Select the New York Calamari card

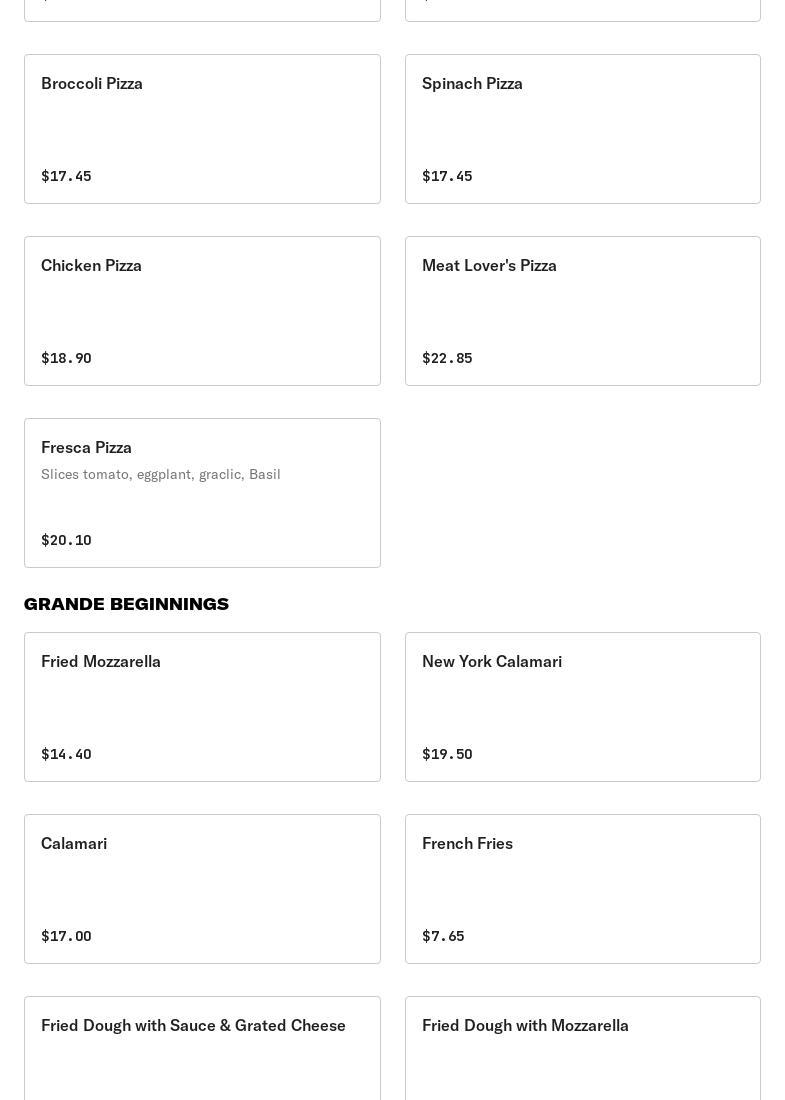pos(582,707)
